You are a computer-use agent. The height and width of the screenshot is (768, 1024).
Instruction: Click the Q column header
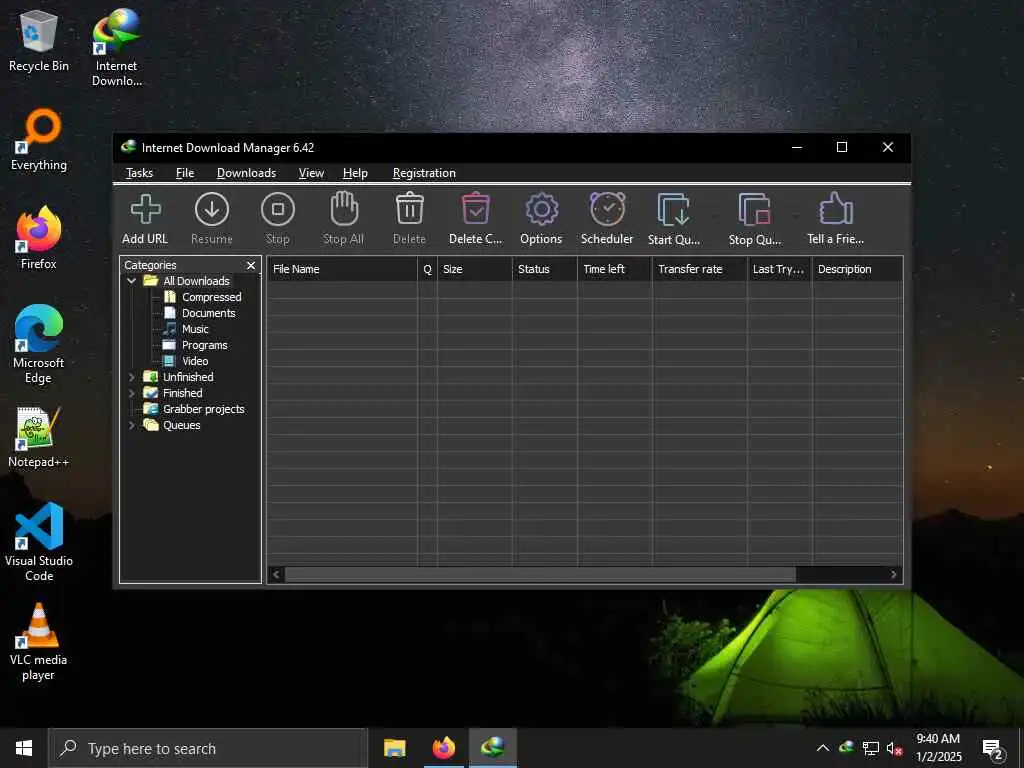click(427, 269)
